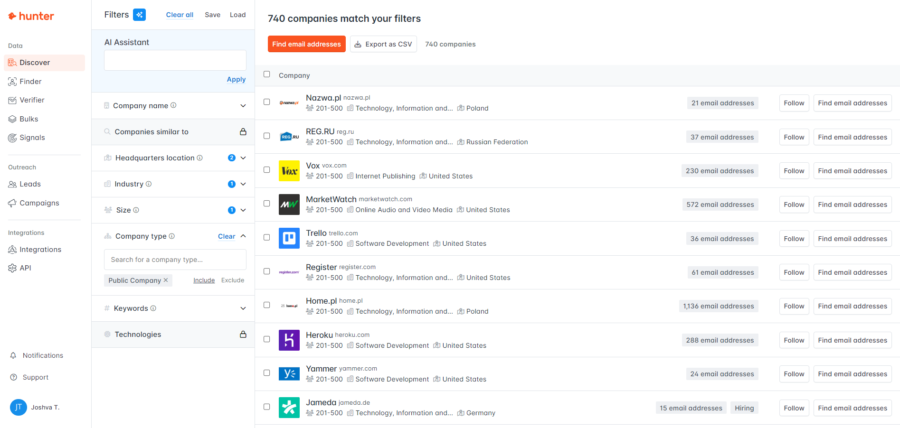Click the Vox company logo
Viewport: 900px width, 428px height.
coord(289,171)
